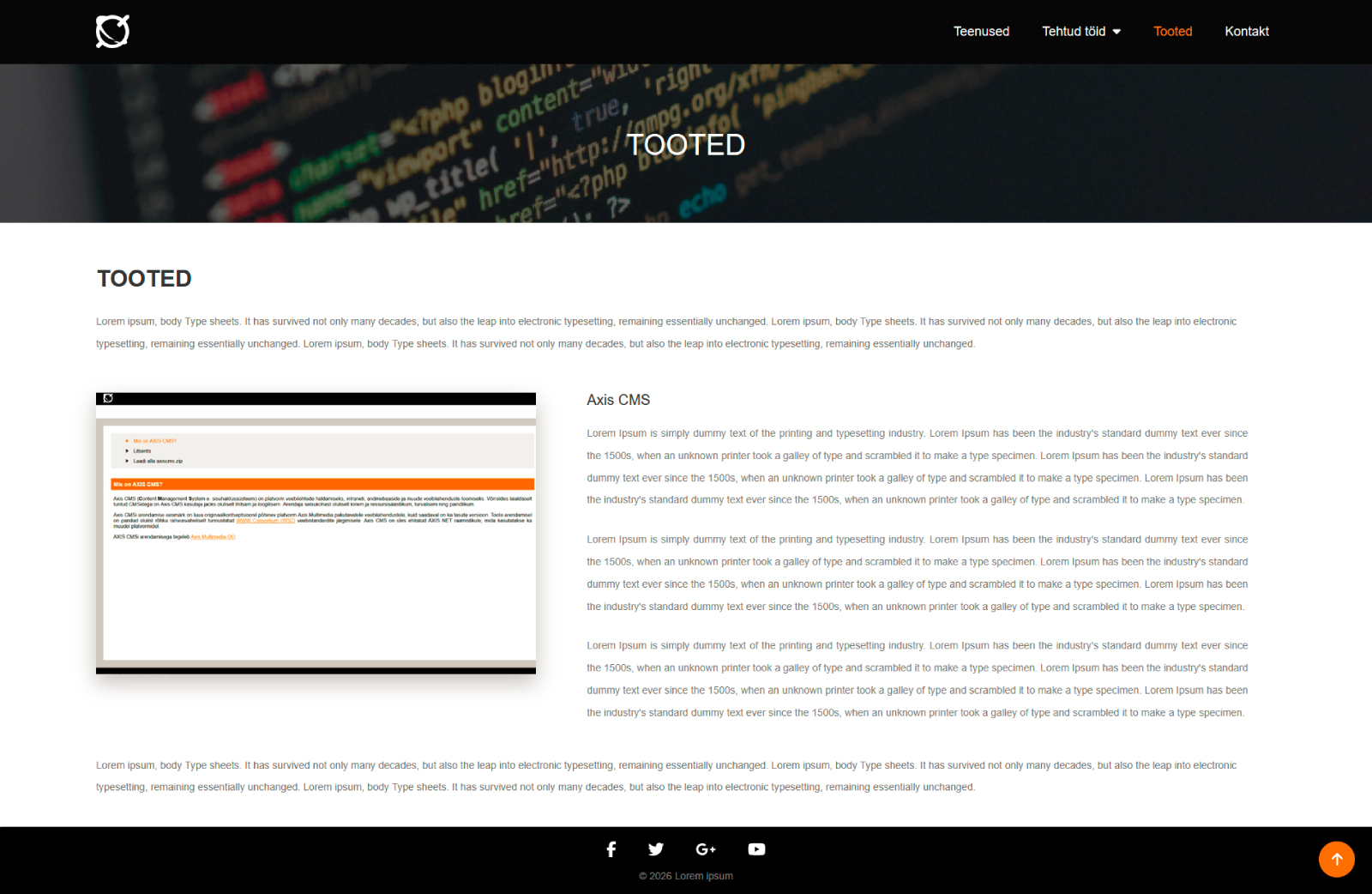
Task: Go to the Kontakt page
Action: [x=1247, y=32]
